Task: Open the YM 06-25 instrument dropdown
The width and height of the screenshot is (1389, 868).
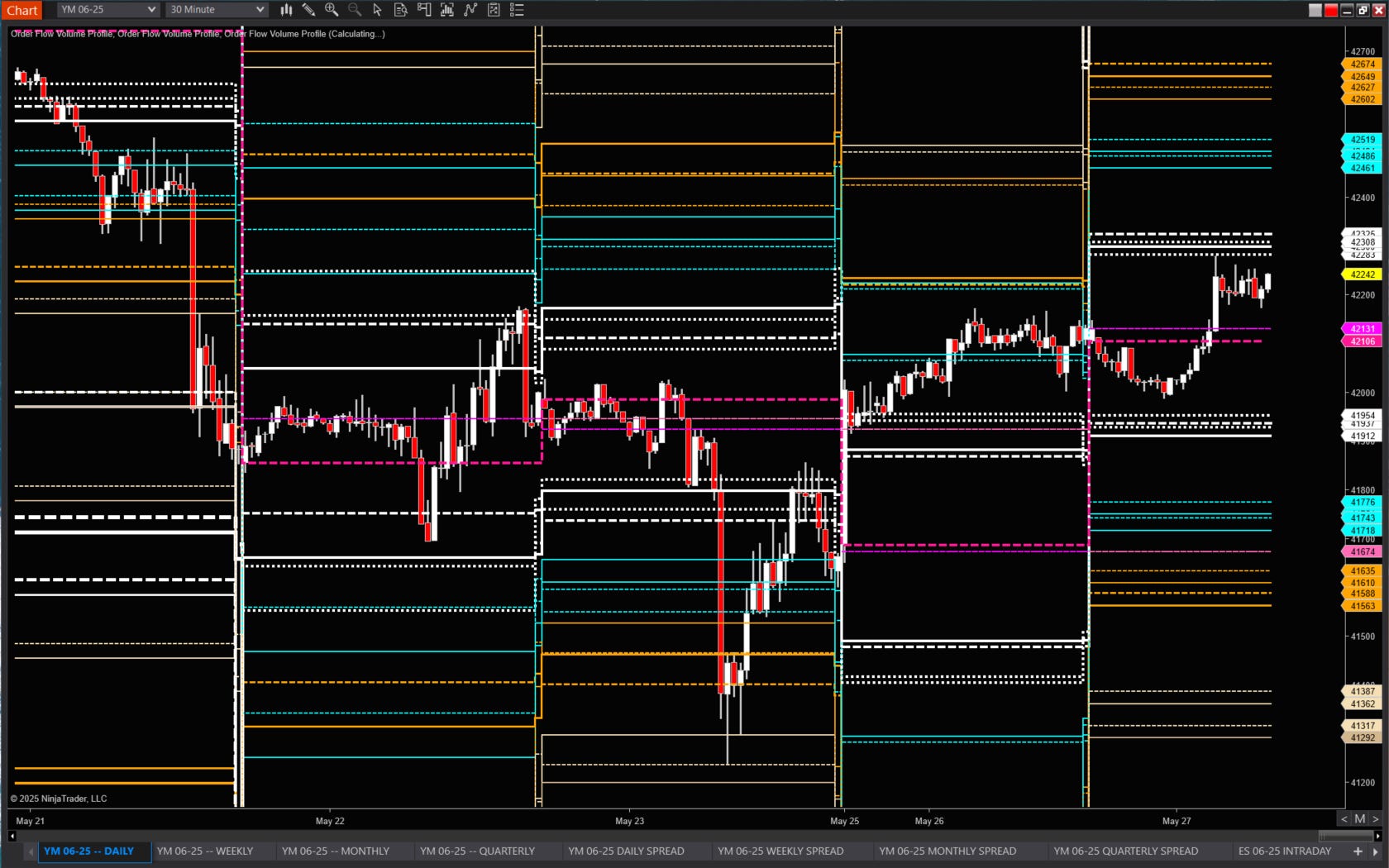Action: (107, 10)
